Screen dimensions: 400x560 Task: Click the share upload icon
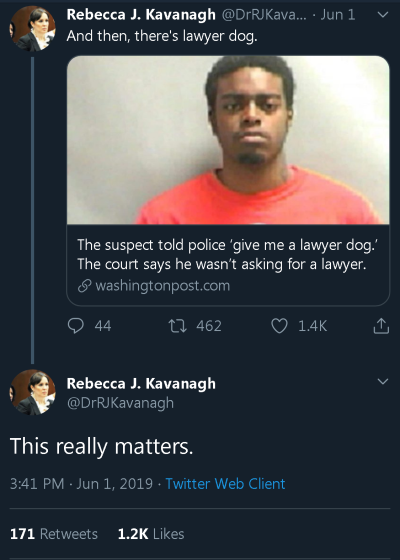click(x=381, y=326)
